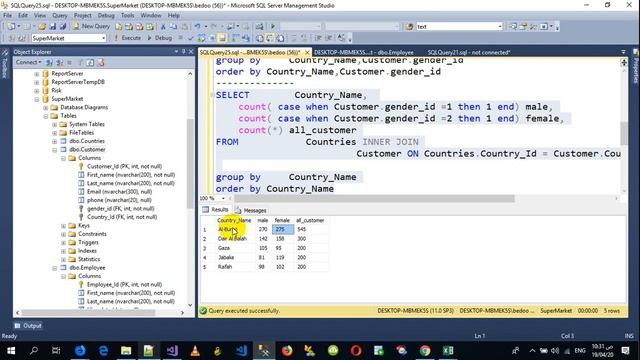The height and width of the screenshot is (360, 640).
Task: Click the Rafah cell in results
Action: pos(234,267)
